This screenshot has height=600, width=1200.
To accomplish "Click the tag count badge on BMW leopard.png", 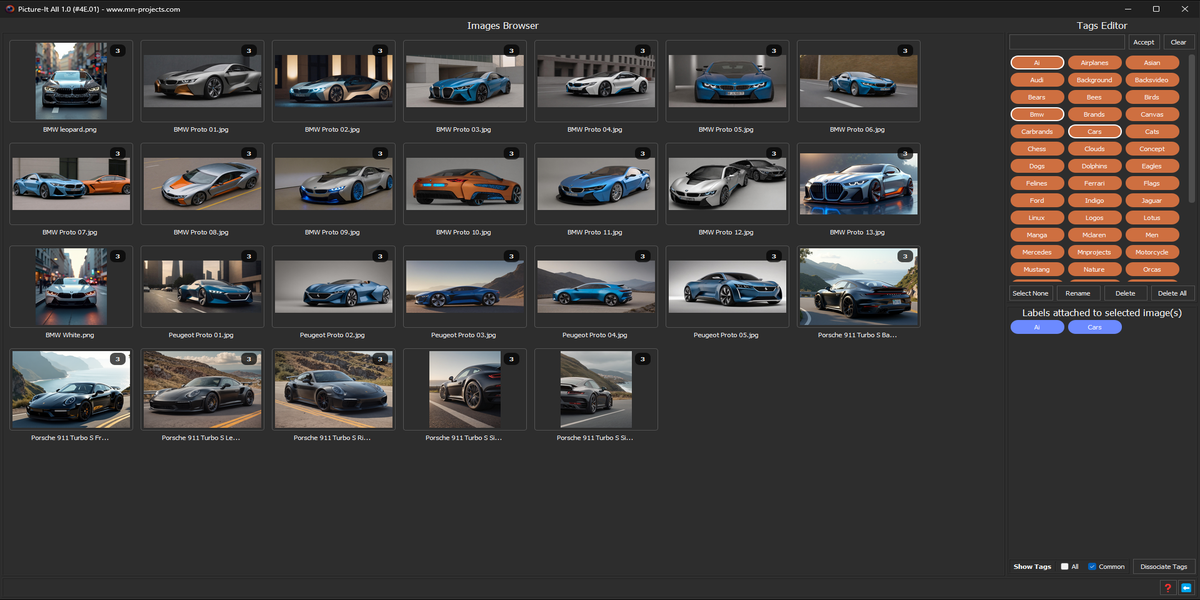I will click(x=117, y=50).
